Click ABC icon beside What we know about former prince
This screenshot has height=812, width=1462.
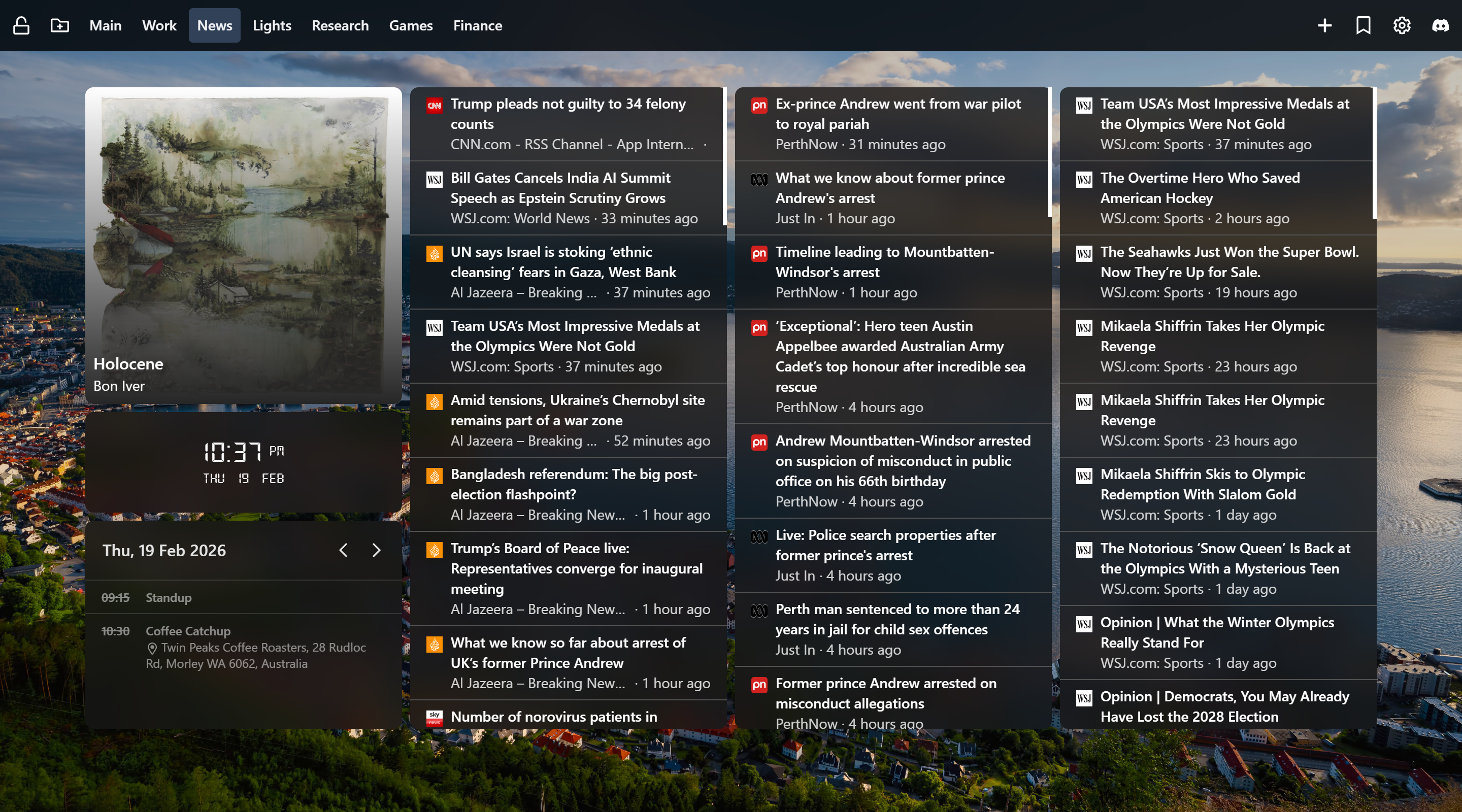pyautogui.click(x=759, y=179)
